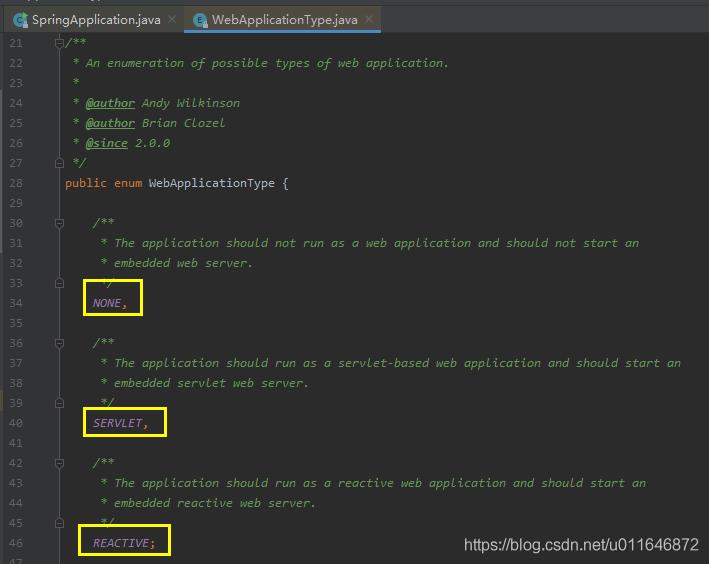Viewport: 709px width, 564px height.
Task: Fold the REACTIVE Javadoc comment at line 42
Action: [x=59, y=463]
